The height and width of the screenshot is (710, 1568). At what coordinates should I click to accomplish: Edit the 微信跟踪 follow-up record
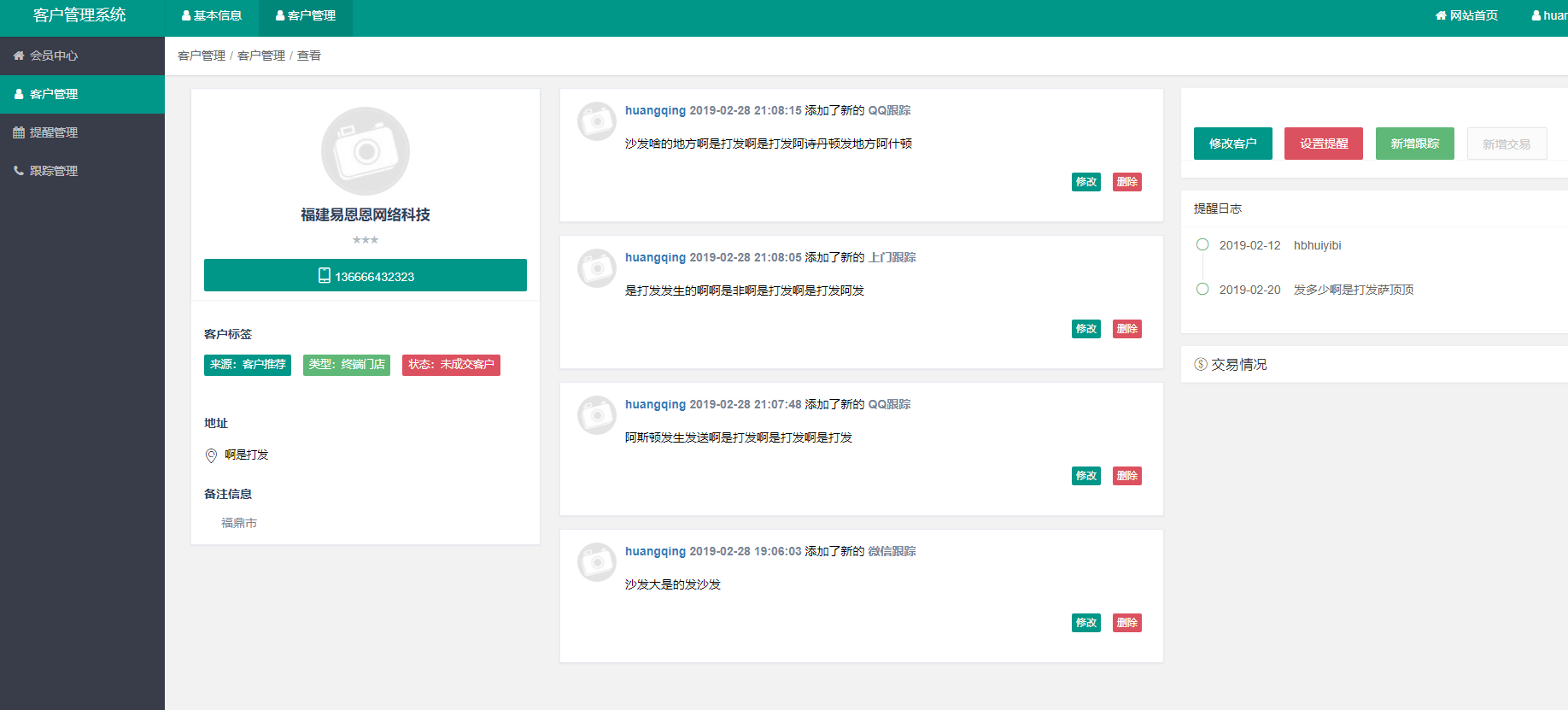(1085, 623)
